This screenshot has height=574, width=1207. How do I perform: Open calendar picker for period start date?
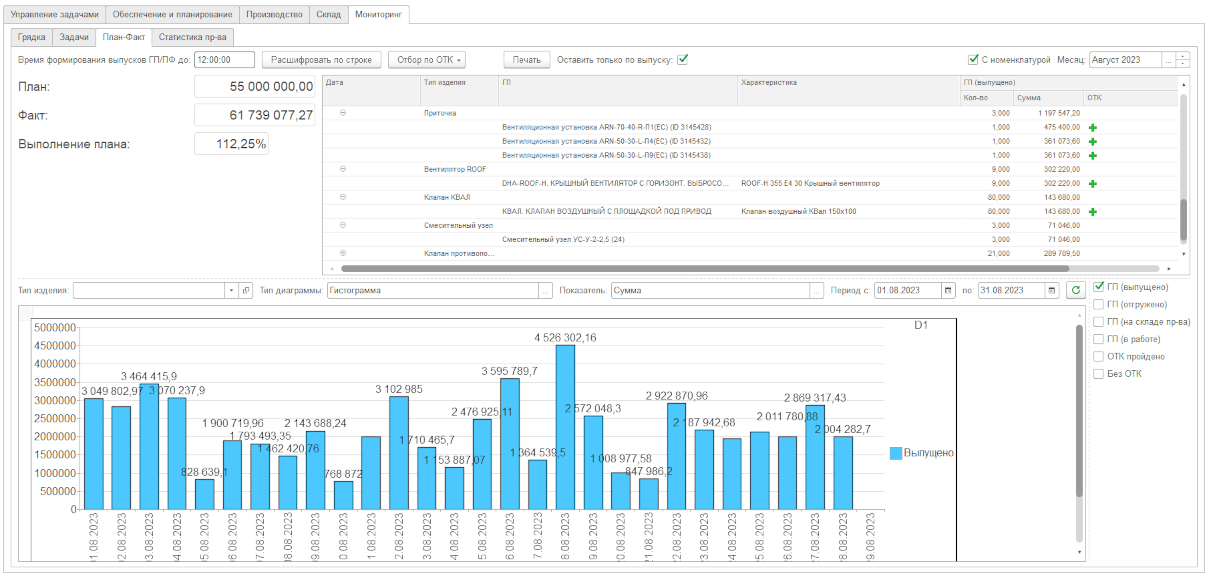948,290
